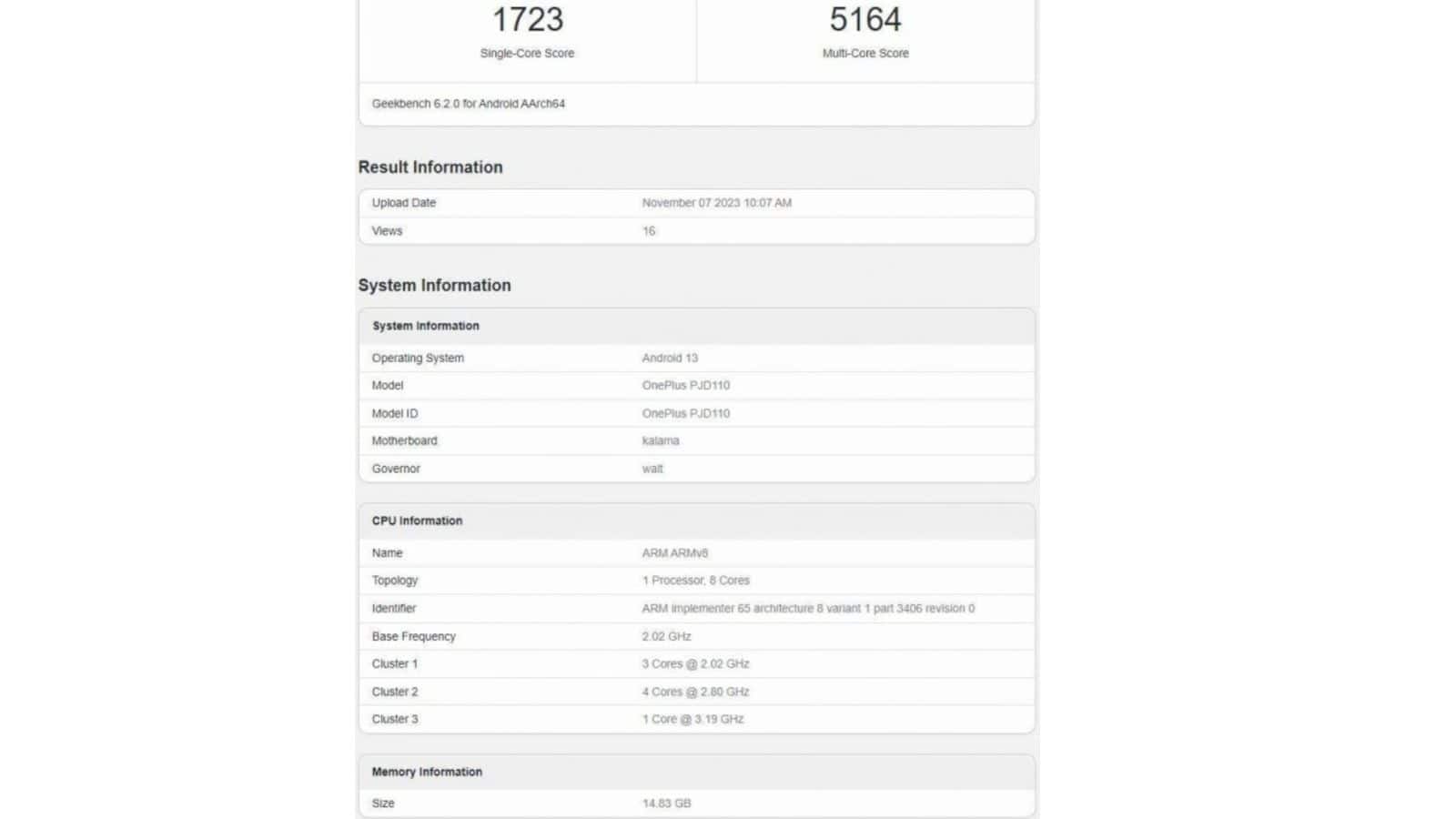This screenshot has width=1456, height=819.
Task: Click the multi-core score 5164
Action: (x=865, y=19)
